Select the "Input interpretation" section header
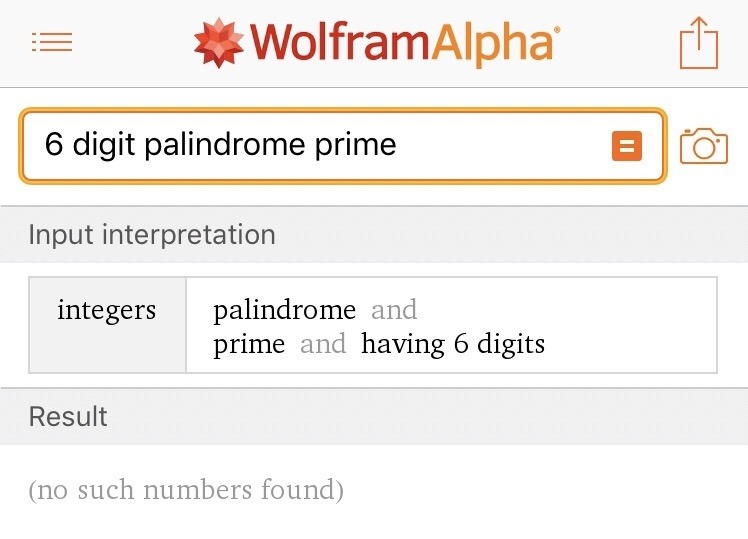748x539 pixels. click(x=152, y=235)
